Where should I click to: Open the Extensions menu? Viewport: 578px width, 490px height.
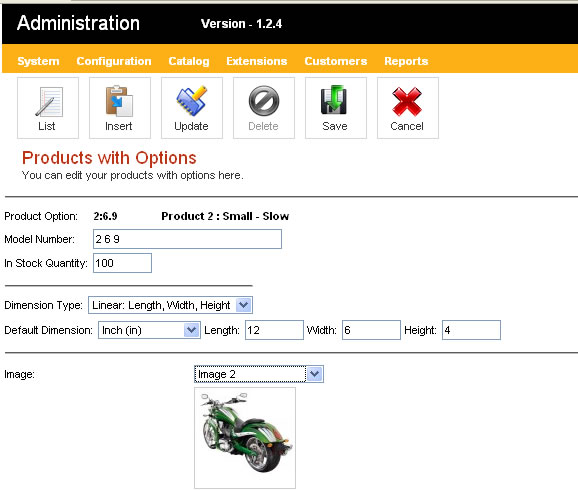(x=257, y=61)
